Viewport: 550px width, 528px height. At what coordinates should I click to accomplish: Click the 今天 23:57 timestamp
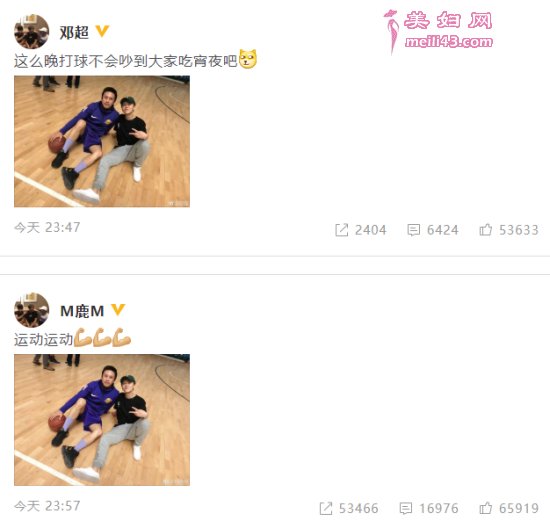tap(47, 506)
